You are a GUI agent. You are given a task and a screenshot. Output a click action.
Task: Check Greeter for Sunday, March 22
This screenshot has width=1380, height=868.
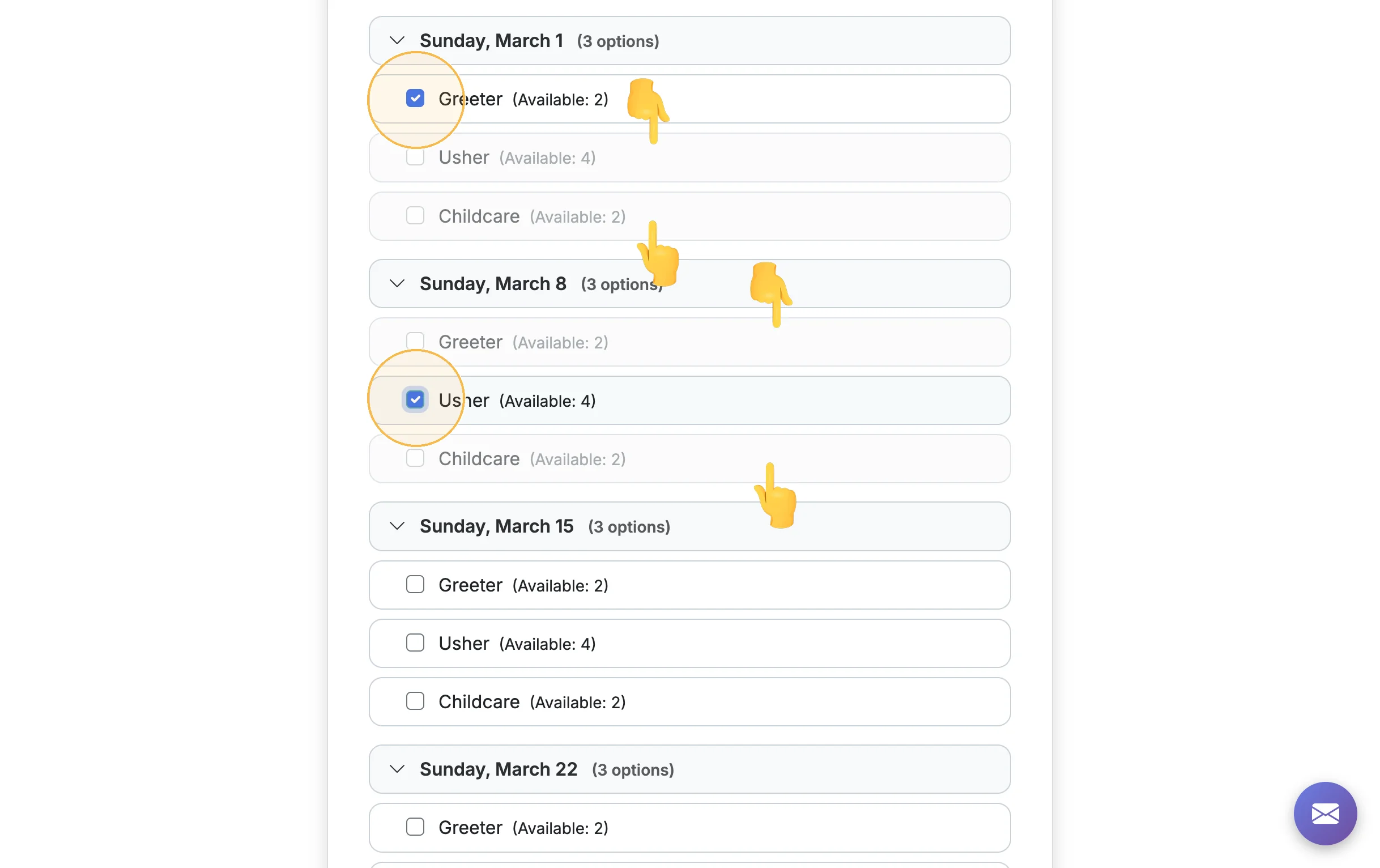(415, 827)
